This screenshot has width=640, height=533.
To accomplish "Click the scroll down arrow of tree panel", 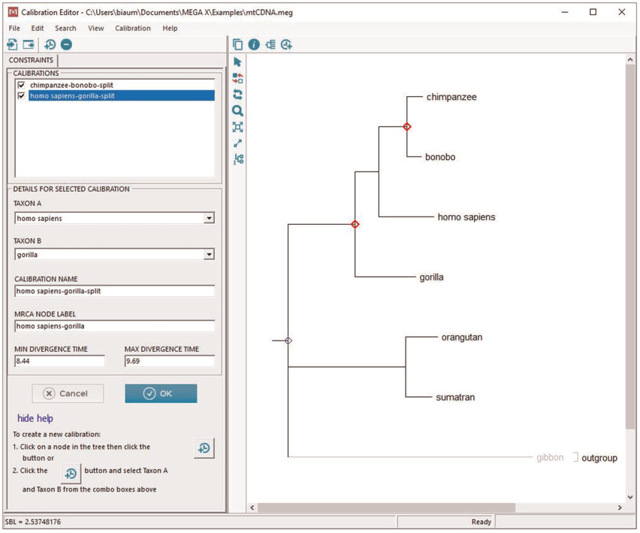I will (630, 497).
